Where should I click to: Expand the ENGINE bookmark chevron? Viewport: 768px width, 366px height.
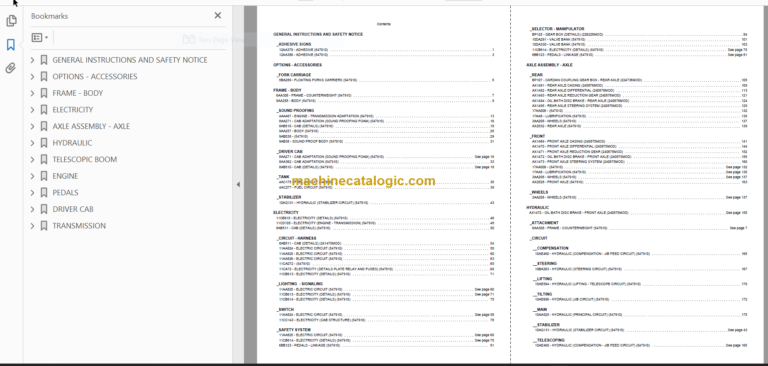click(32, 176)
